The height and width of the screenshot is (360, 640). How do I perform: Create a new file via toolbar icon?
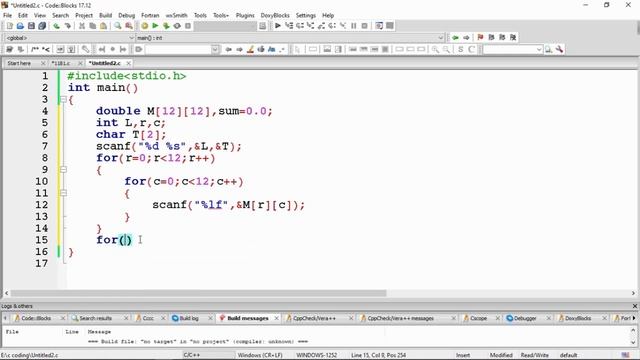[x=9, y=26]
